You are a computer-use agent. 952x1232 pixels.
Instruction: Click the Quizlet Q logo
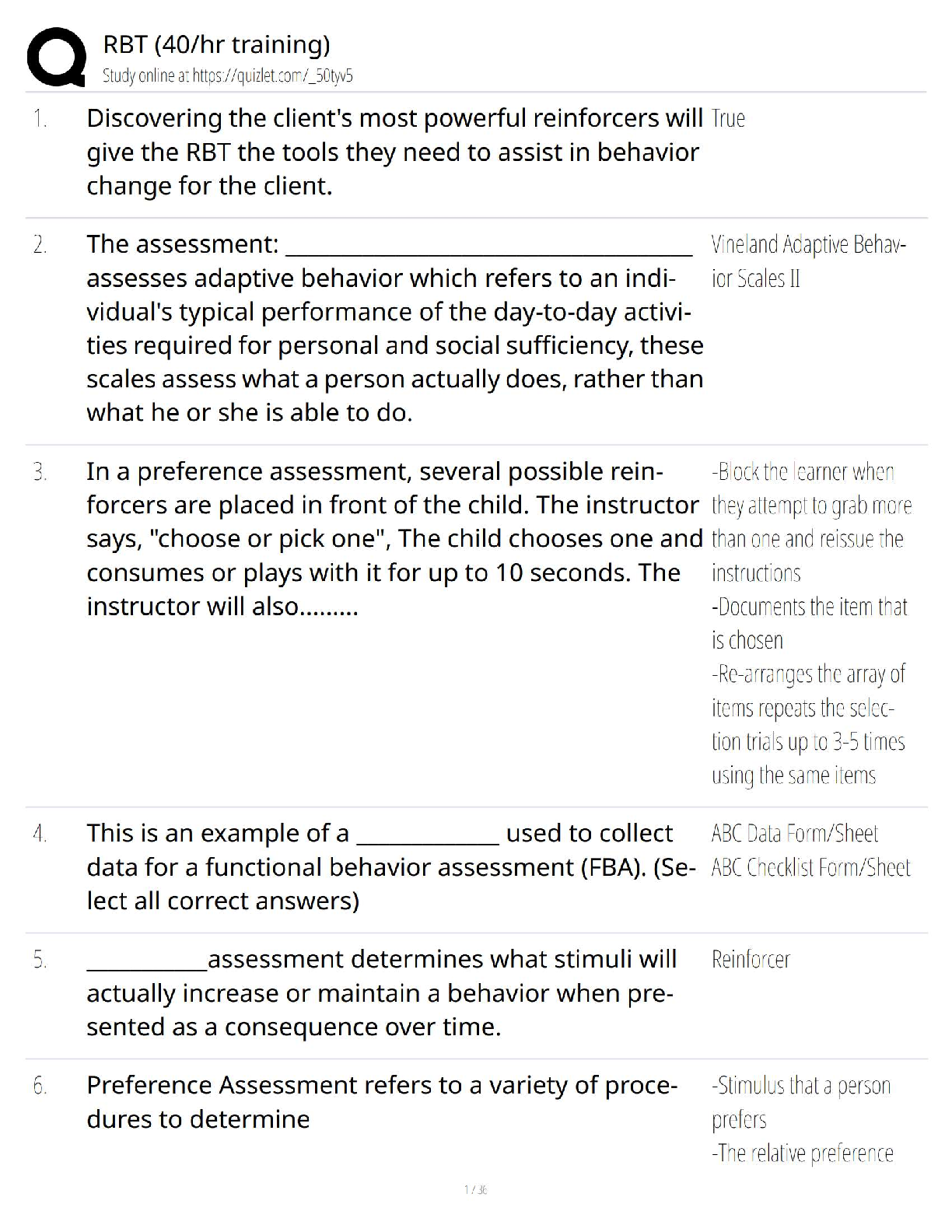click(x=56, y=57)
